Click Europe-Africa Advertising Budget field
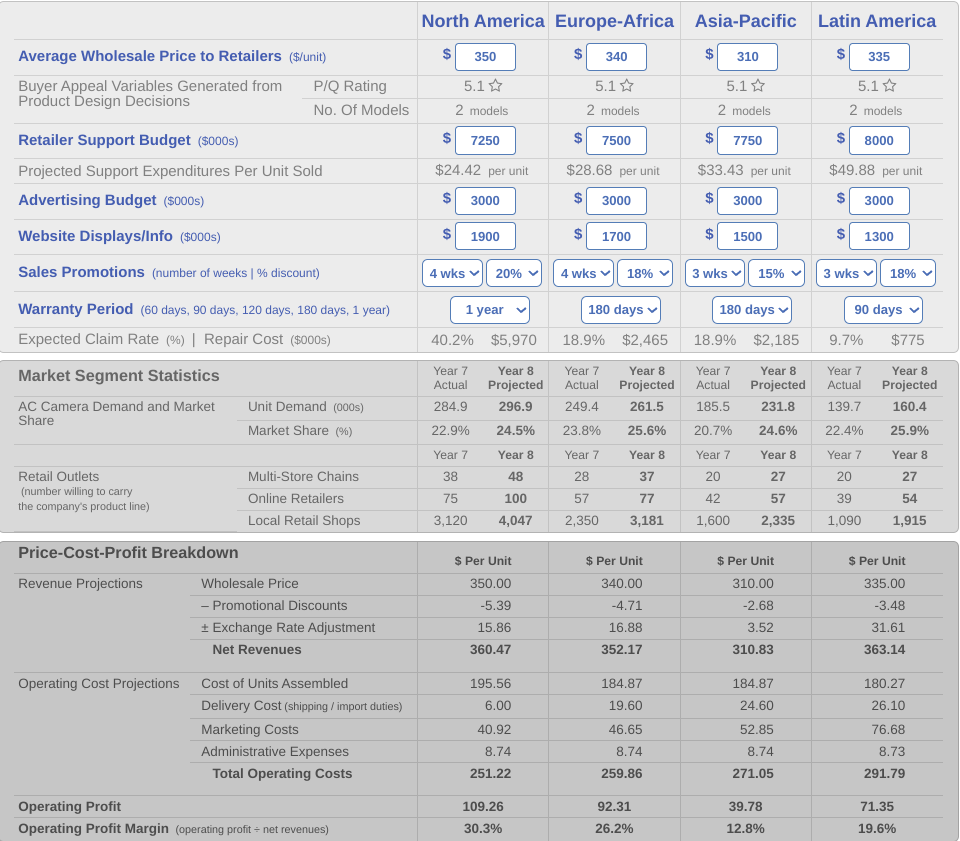Screen dimensions: 960x841 coord(616,201)
